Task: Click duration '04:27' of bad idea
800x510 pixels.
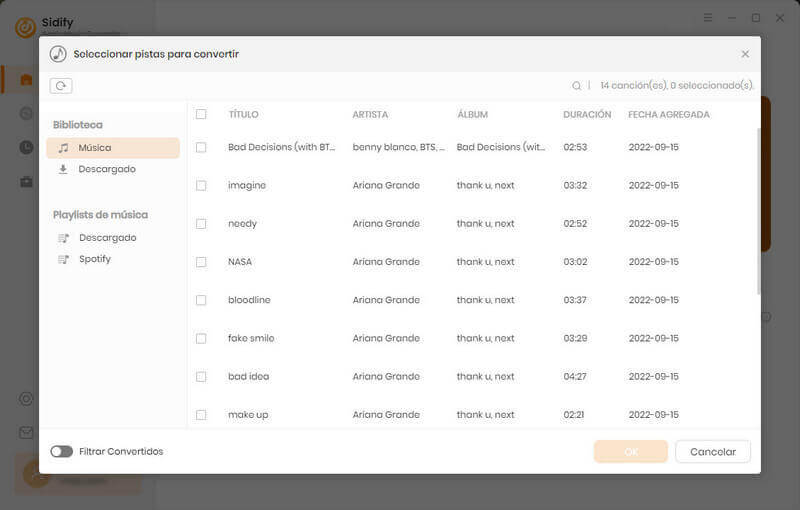Action: [575, 377]
